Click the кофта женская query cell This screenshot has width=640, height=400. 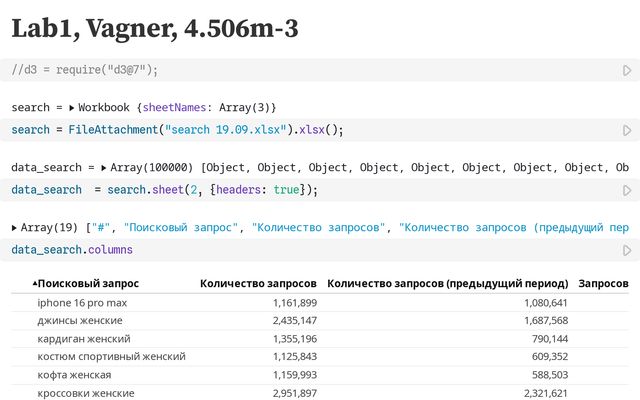tap(74, 374)
